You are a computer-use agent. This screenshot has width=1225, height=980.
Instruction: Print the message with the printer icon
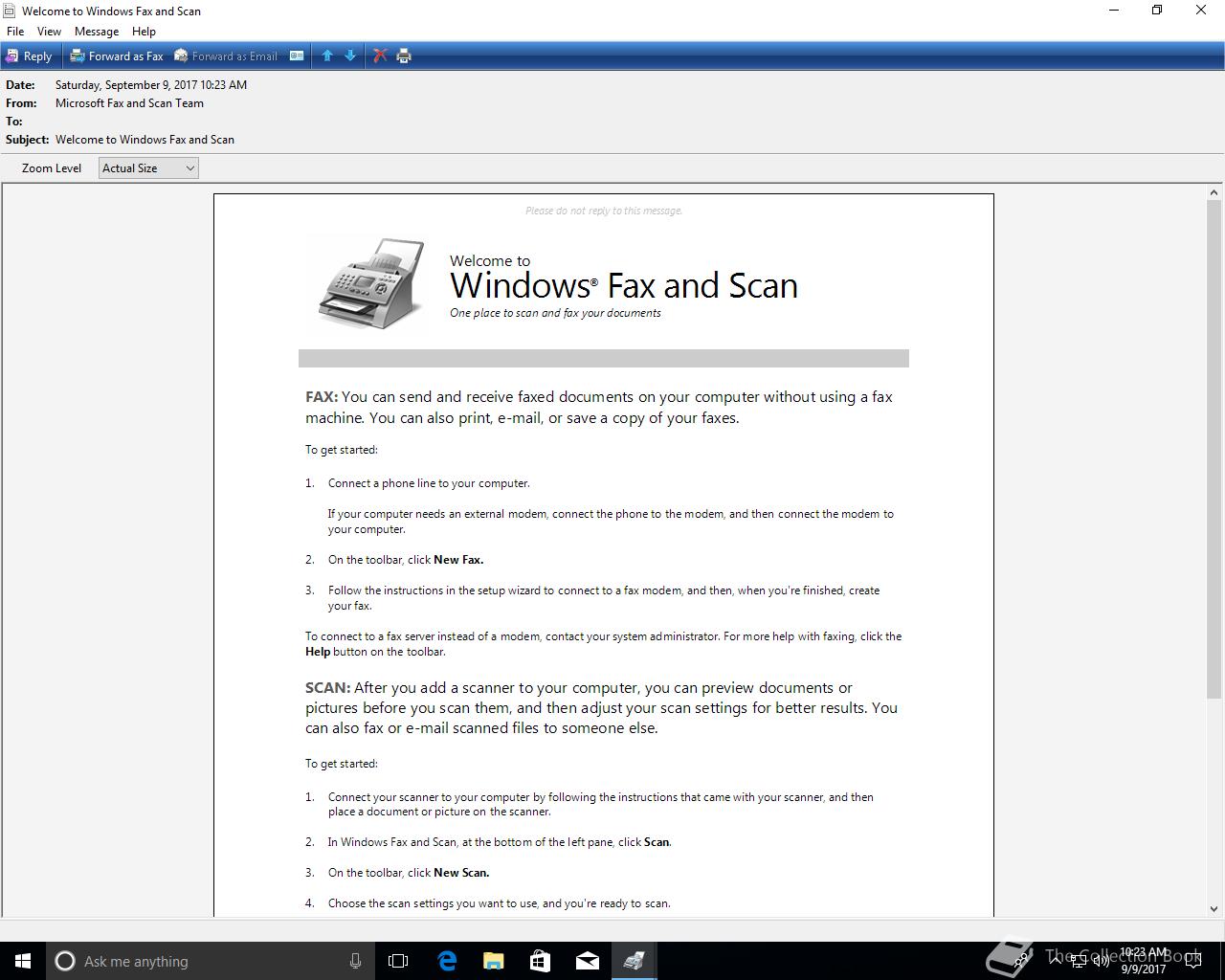[404, 56]
